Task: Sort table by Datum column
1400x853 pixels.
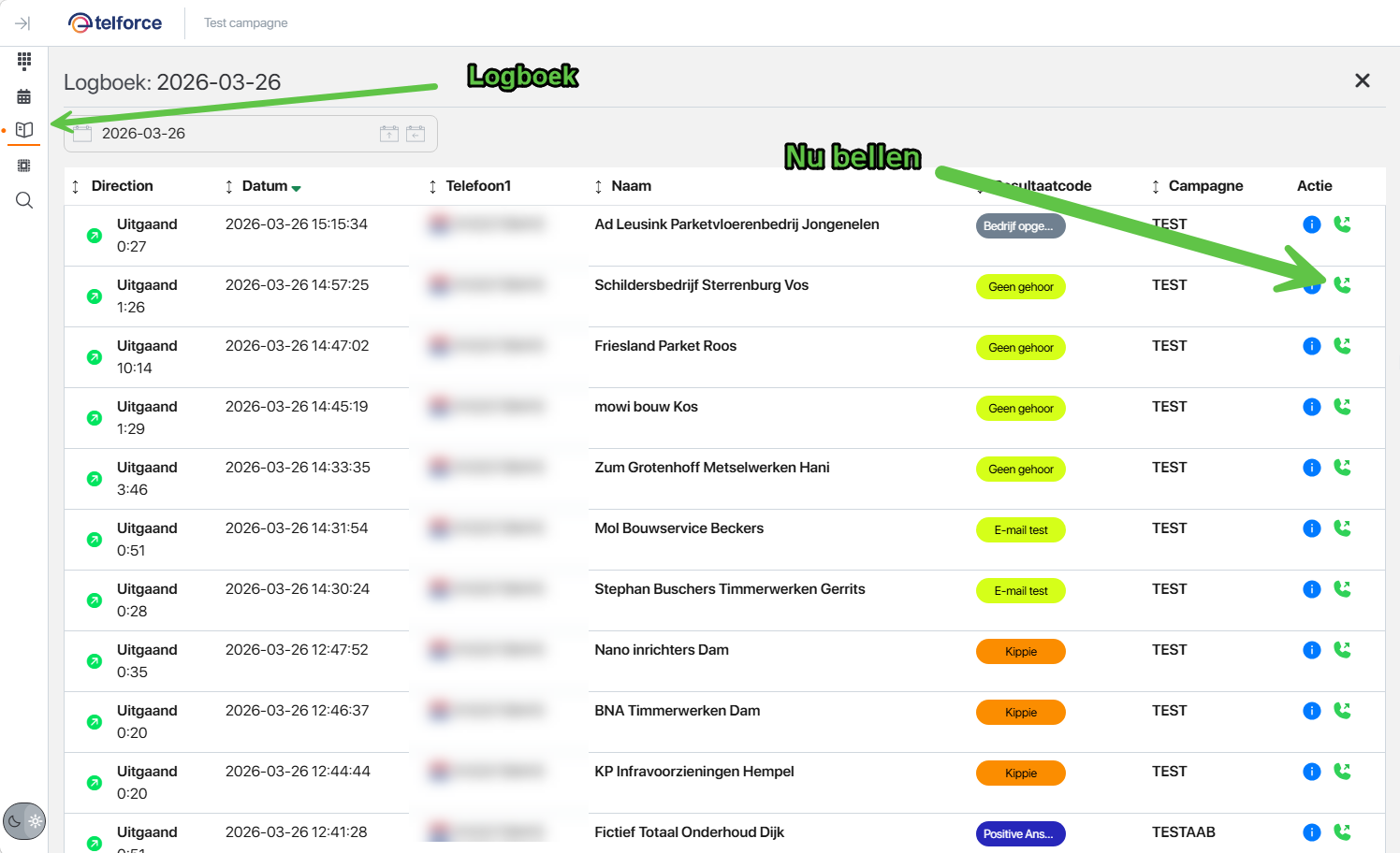Action: (265, 186)
